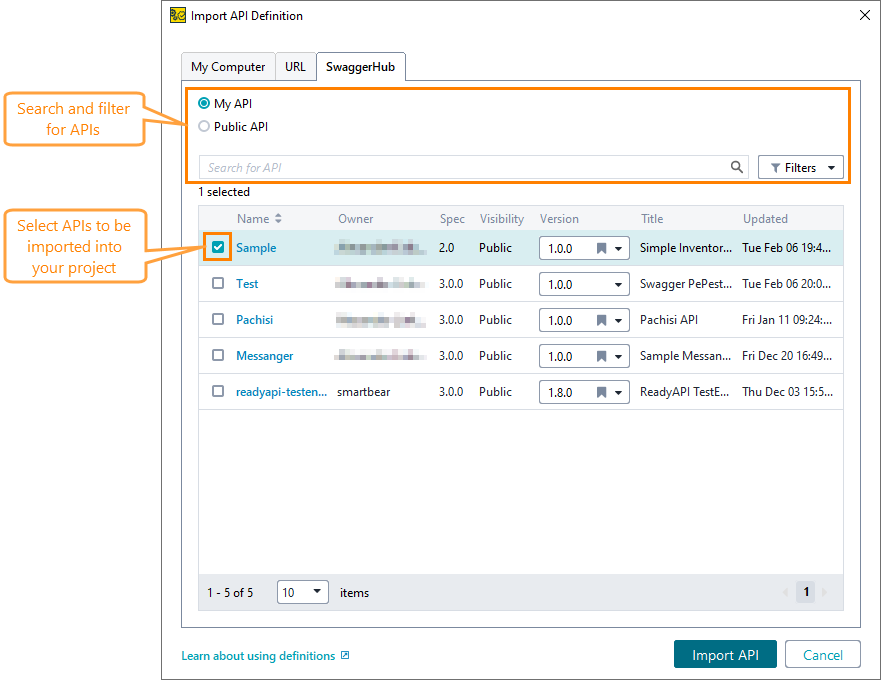Uncheck the Sample API checkbox
The width and height of the screenshot is (881, 680).
click(x=217, y=247)
